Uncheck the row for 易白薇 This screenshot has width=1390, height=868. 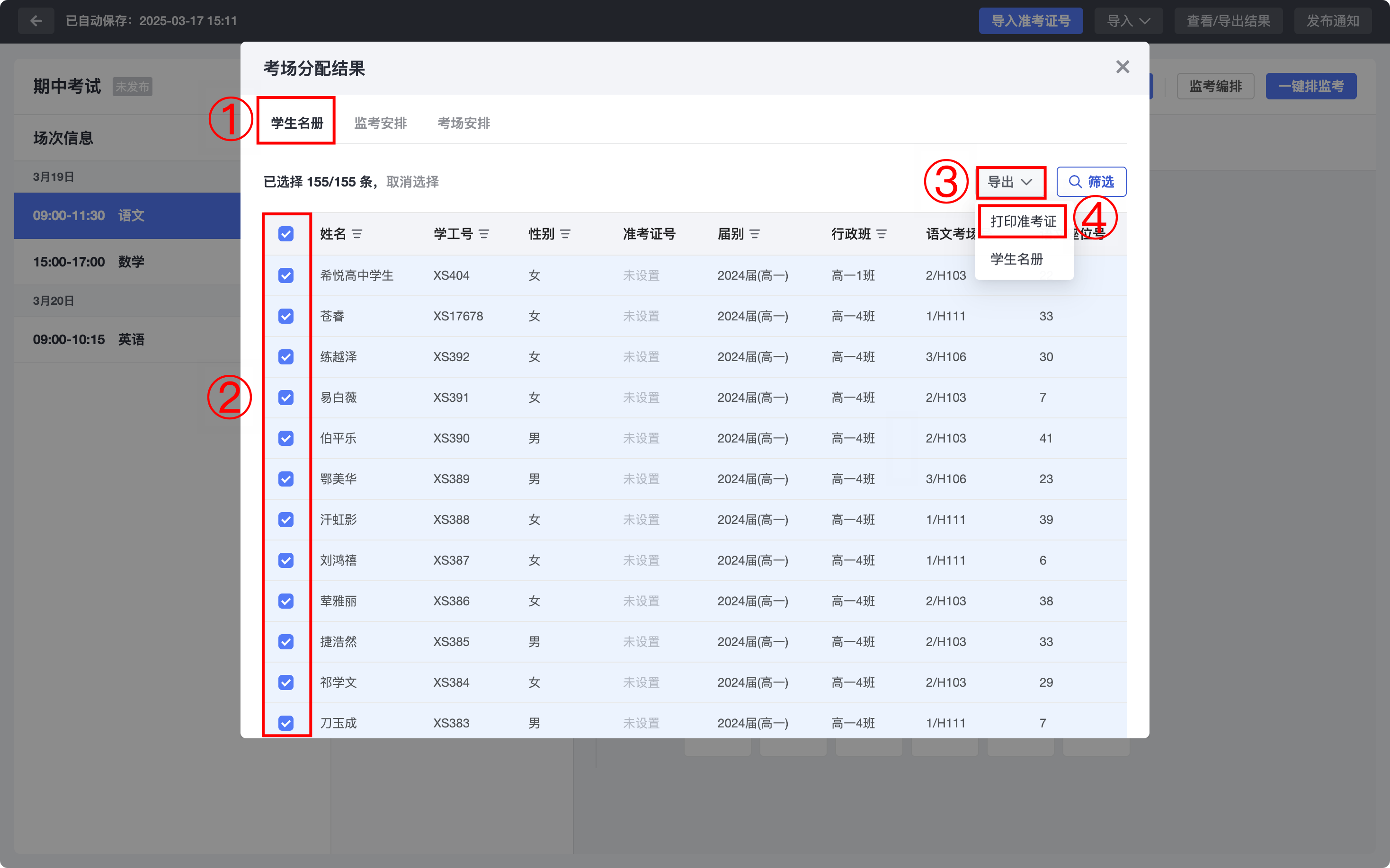pyautogui.click(x=286, y=398)
